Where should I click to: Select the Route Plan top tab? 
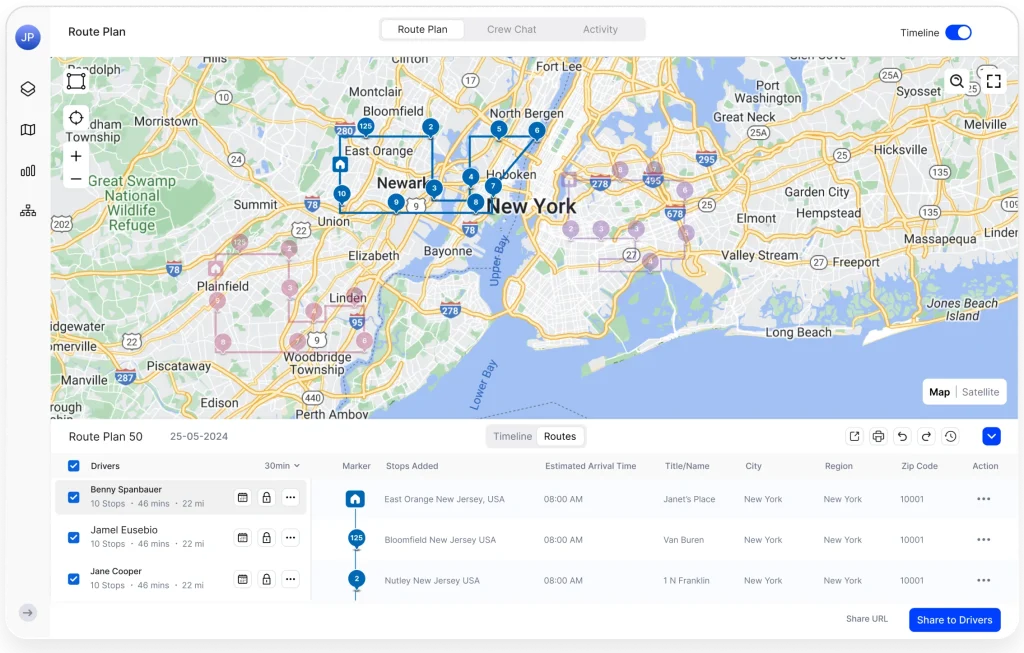(423, 29)
